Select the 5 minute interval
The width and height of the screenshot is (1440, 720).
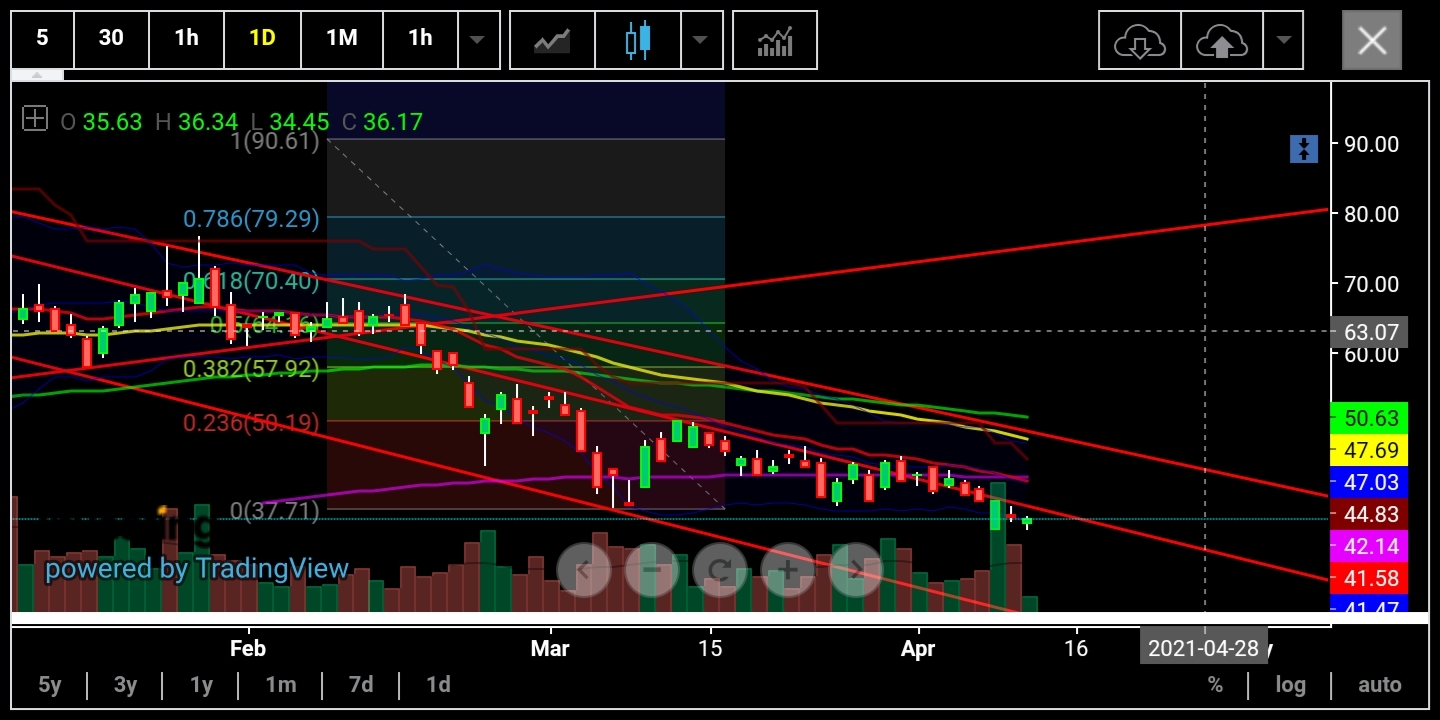coord(42,38)
